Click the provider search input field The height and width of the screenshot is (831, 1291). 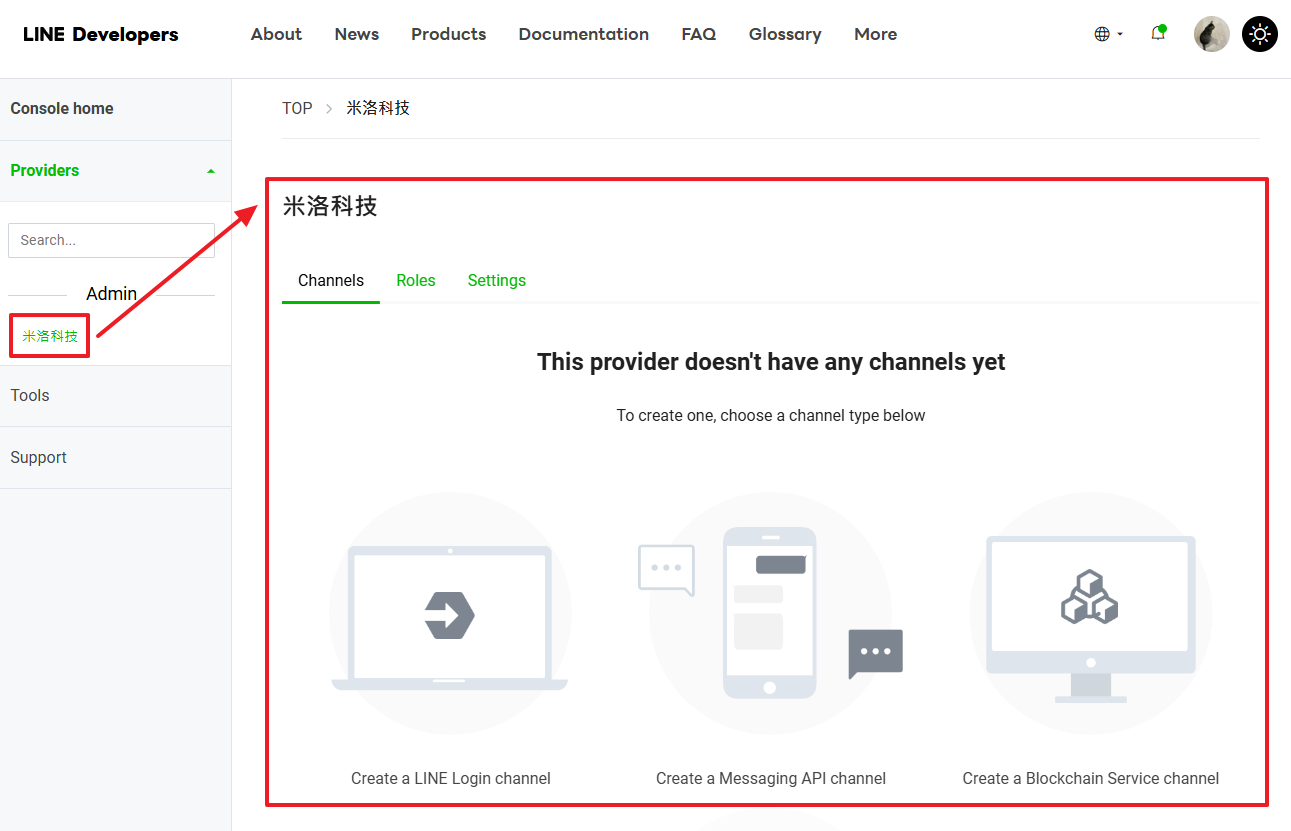[111, 240]
